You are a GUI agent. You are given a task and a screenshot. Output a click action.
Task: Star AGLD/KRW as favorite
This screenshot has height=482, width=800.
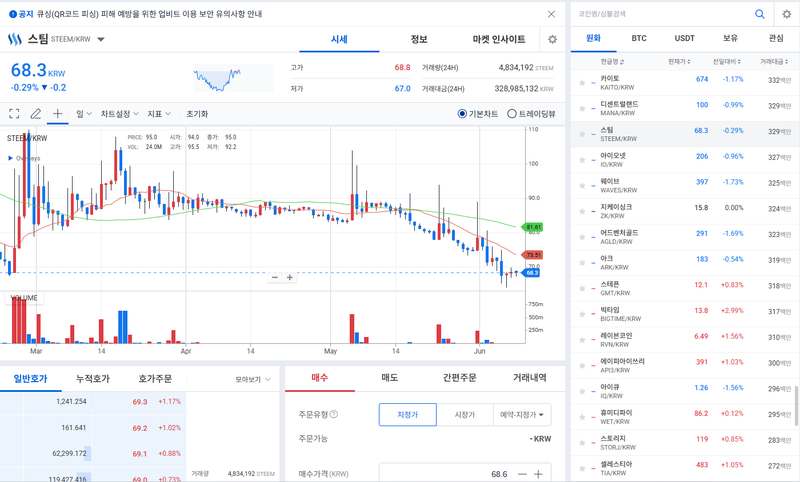582,237
